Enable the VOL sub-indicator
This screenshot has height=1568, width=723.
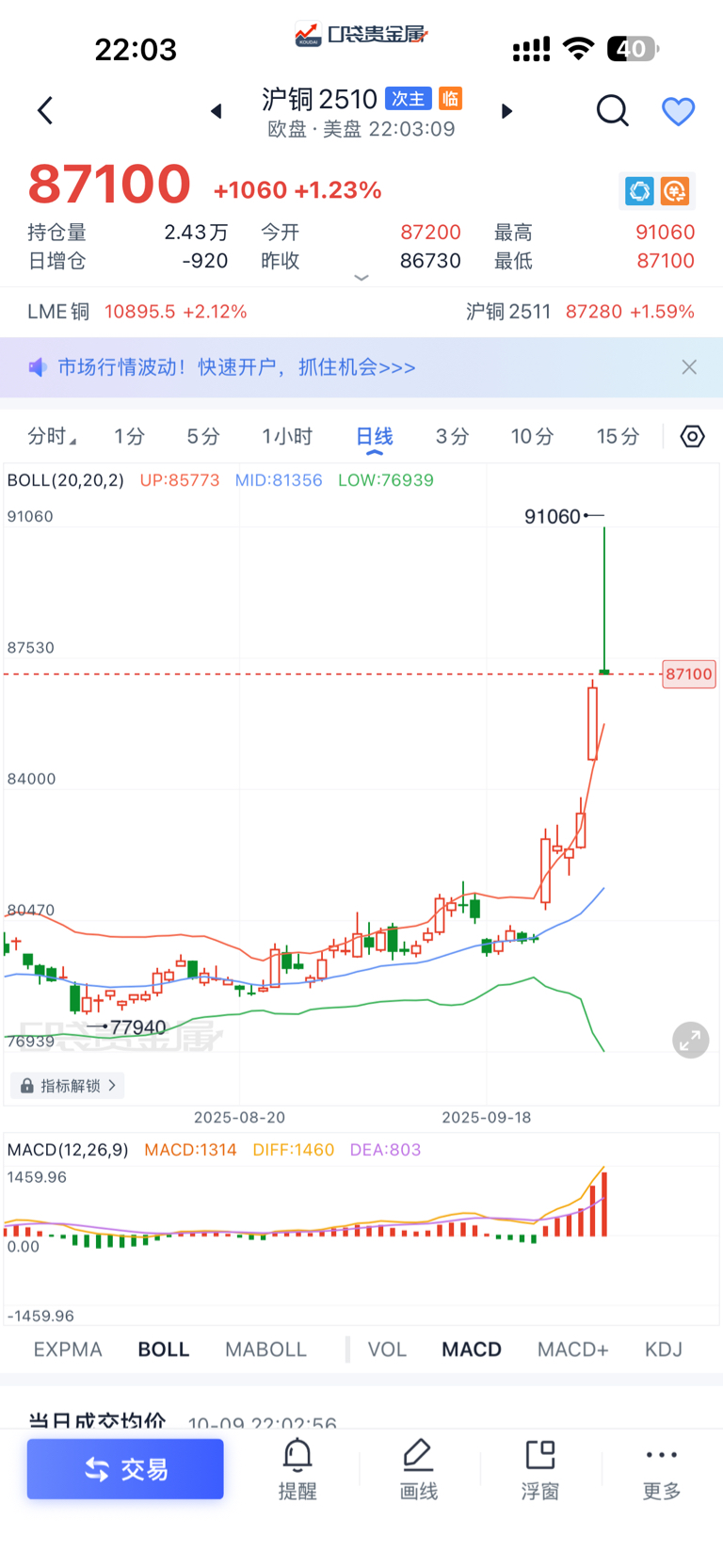[x=387, y=1350]
